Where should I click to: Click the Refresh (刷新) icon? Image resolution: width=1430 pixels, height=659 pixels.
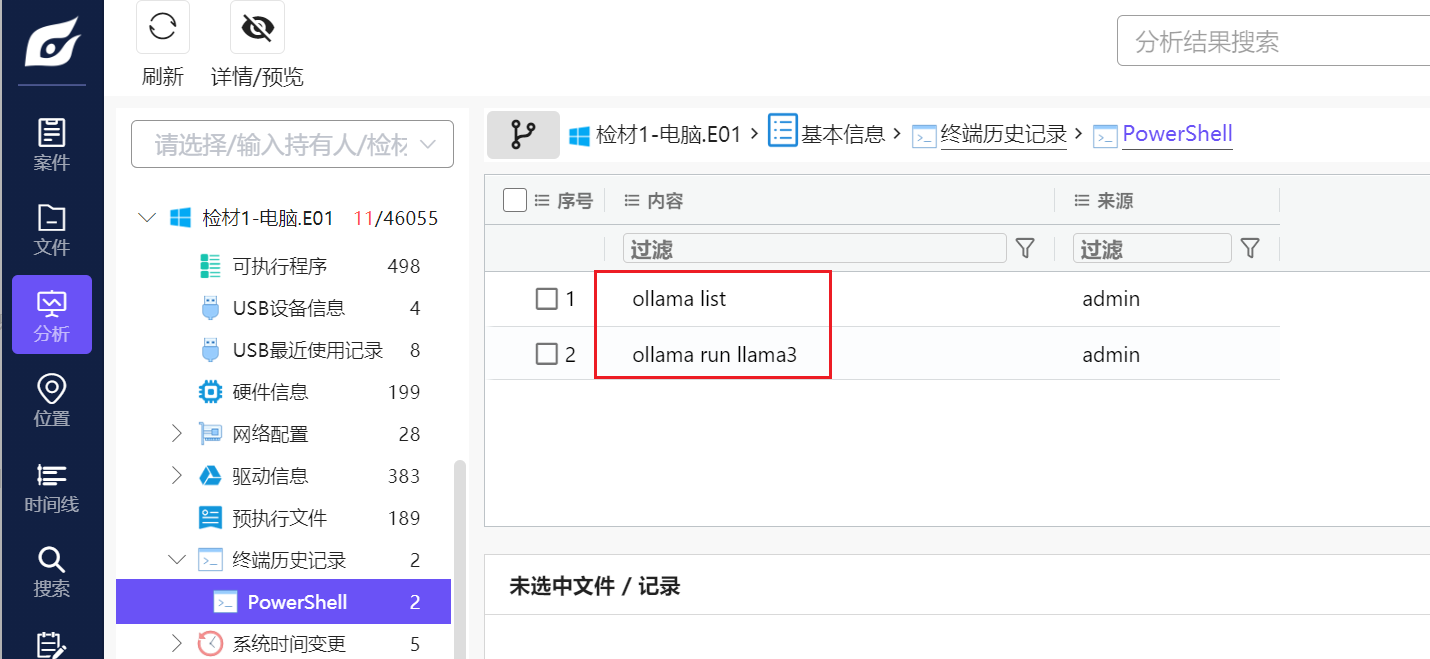pos(163,28)
